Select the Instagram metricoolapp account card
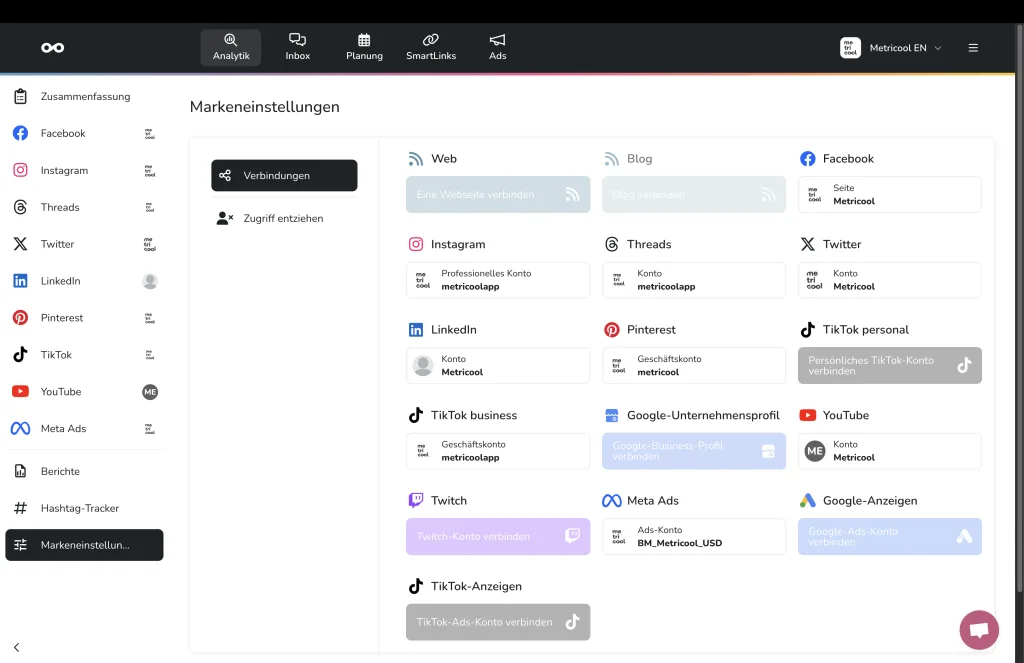 point(498,280)
